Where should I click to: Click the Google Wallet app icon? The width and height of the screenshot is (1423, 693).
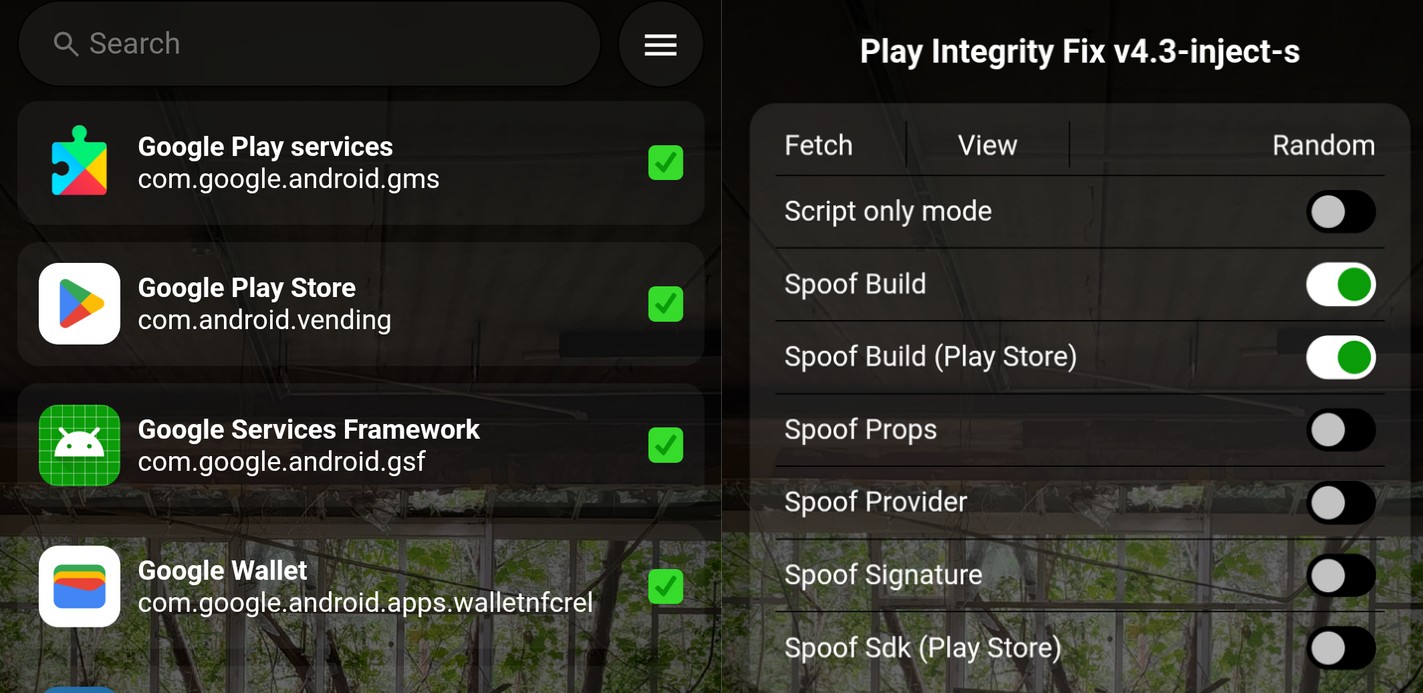[79, 586]
